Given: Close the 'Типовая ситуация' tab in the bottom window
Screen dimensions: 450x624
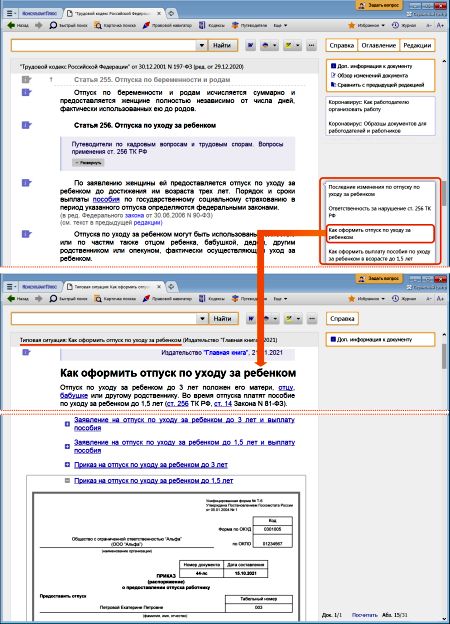Looking at the screenshot, I should coord(158,287).
